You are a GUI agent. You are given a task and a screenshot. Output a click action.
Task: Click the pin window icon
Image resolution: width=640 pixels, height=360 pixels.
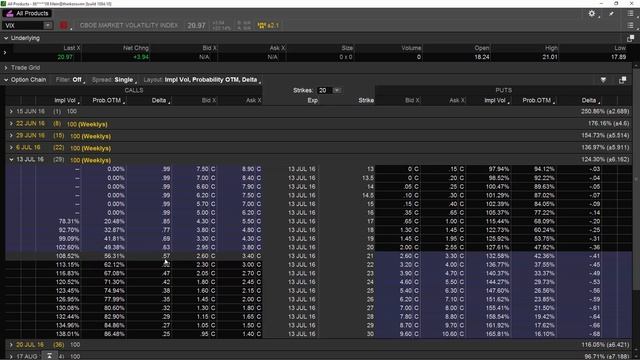(611, 14)
